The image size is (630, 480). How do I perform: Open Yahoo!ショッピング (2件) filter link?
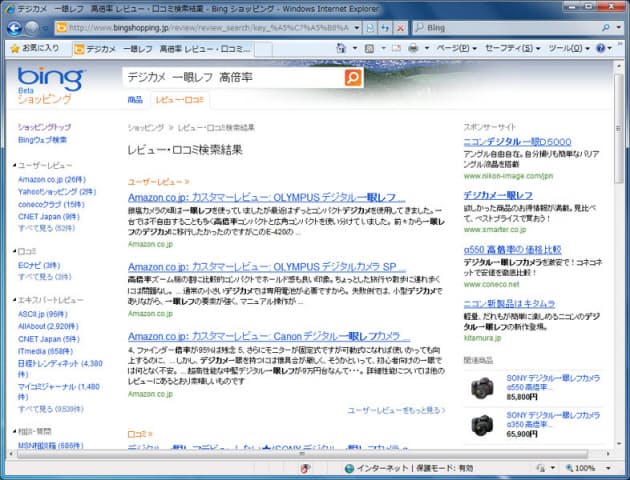[x=57, y=192]
